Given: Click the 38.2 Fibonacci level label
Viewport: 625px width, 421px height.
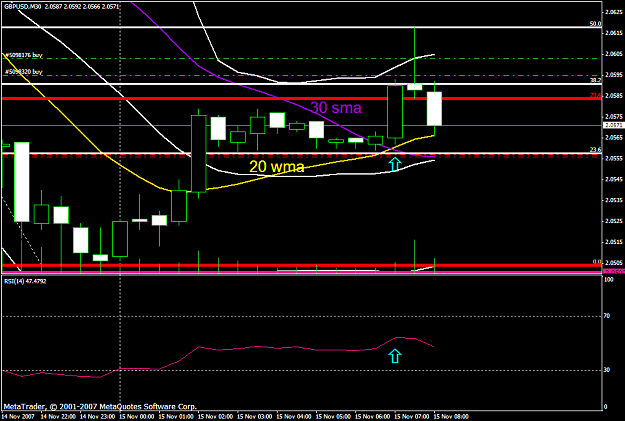Looking at the screenshot, I should coord(595,80).
